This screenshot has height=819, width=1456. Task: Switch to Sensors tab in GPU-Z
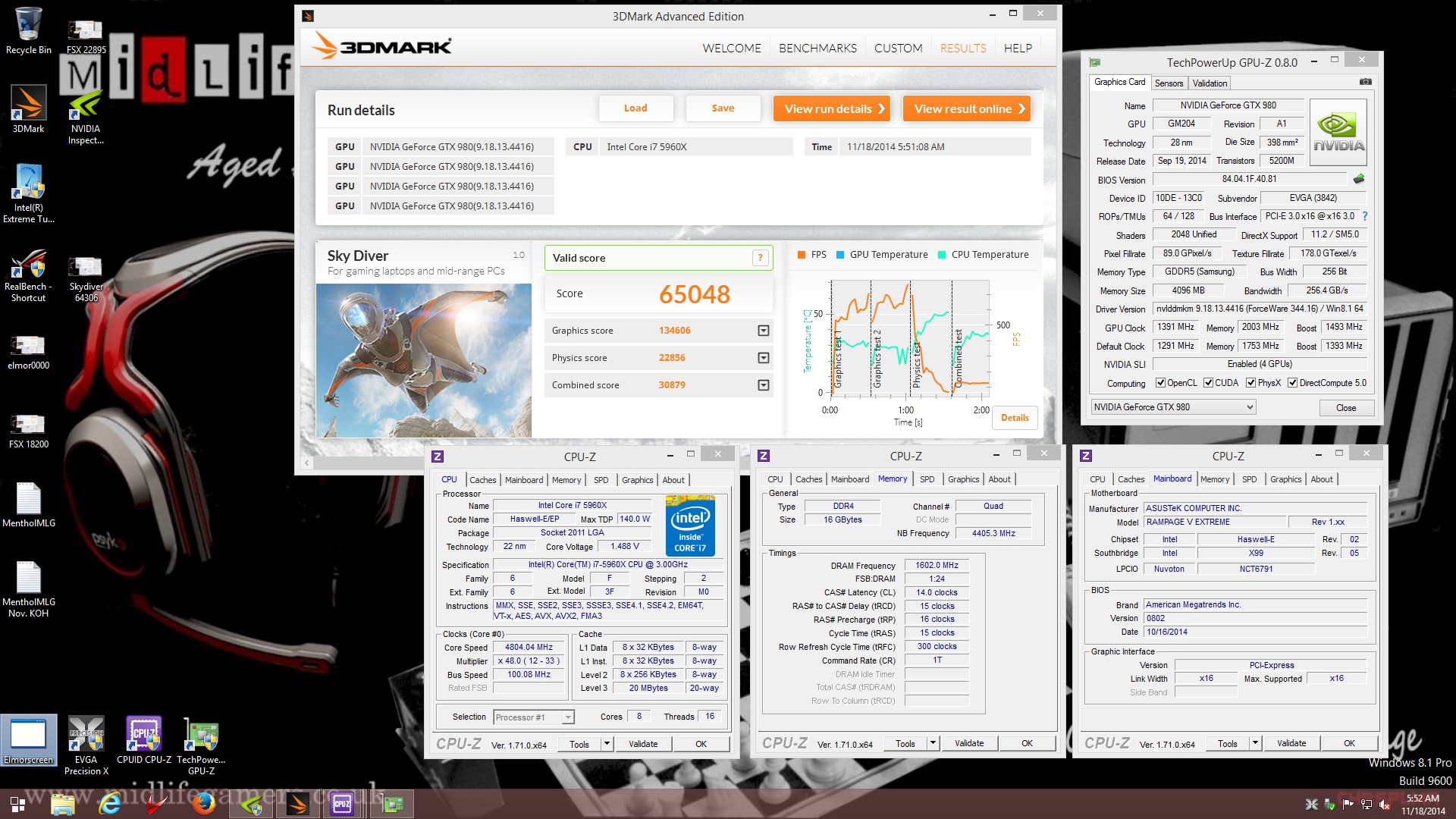(1169, 83)
